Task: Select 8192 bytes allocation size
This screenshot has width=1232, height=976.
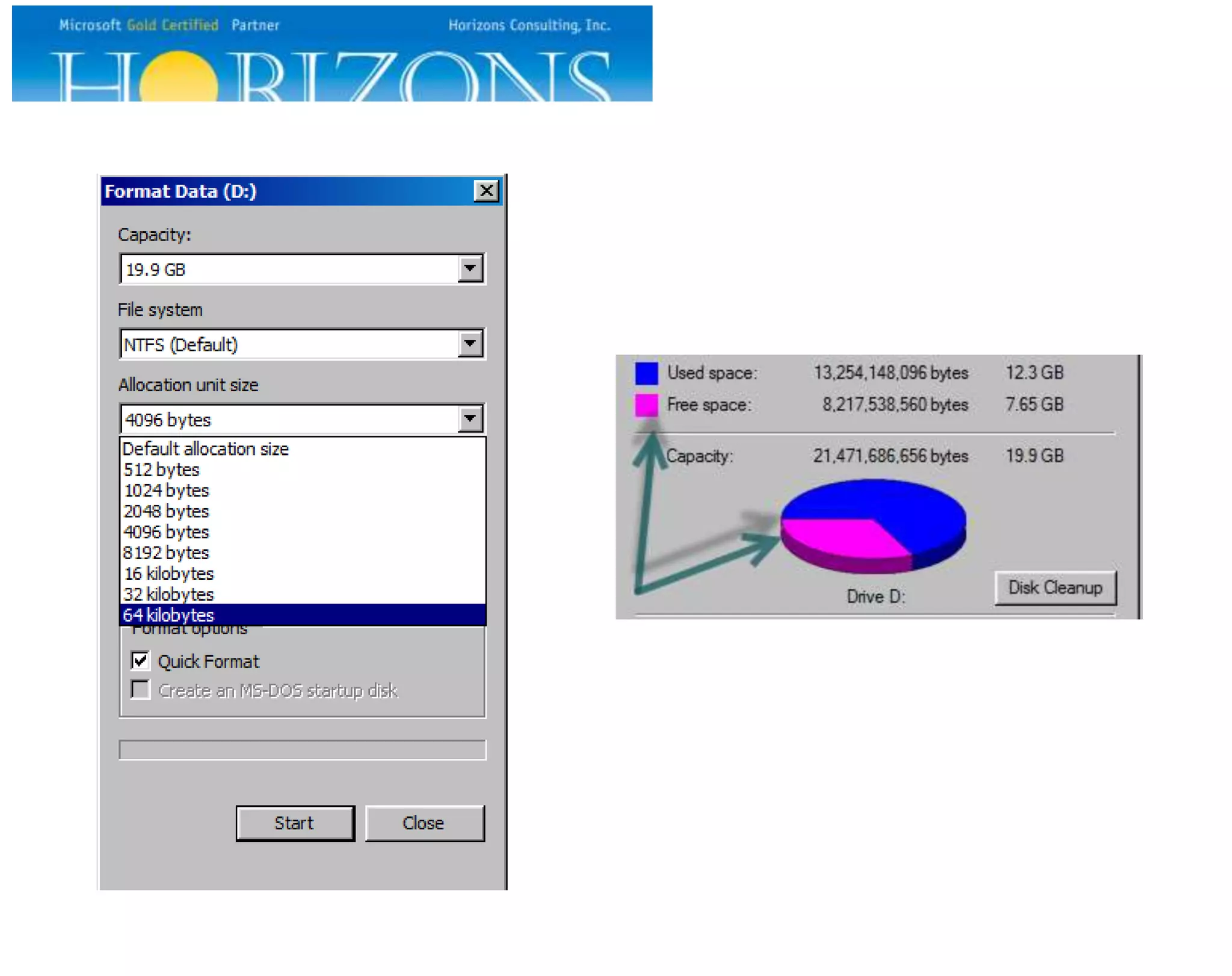Action: point(167,553)
